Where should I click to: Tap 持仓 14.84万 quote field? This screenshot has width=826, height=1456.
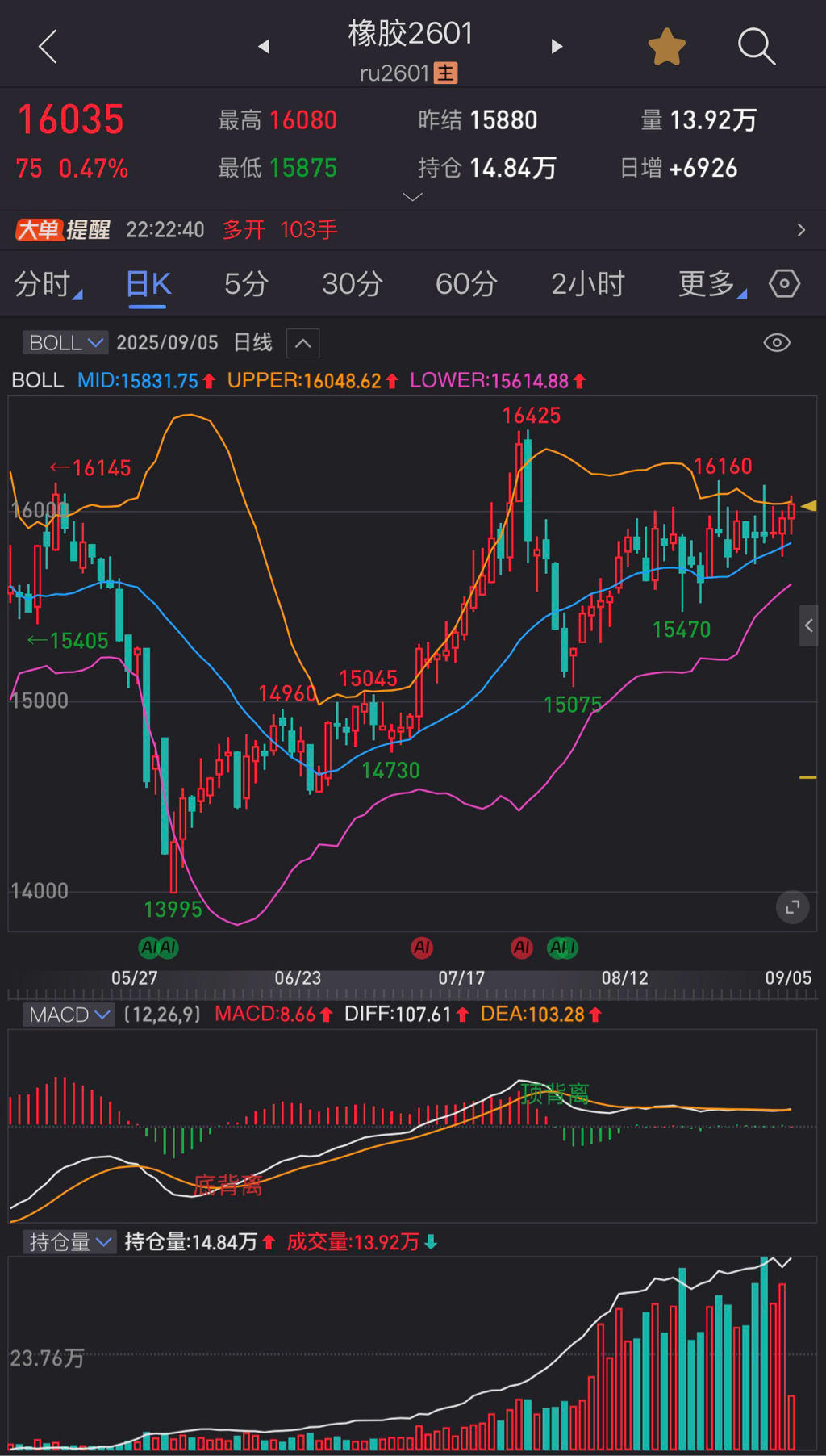click(x=487, y=168)
